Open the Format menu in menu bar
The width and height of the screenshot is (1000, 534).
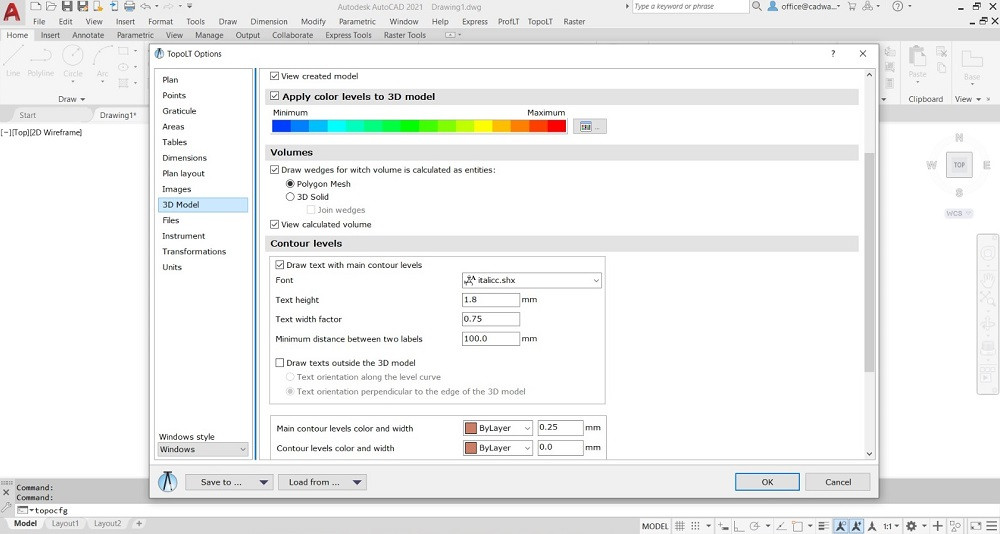coord(161,21)
